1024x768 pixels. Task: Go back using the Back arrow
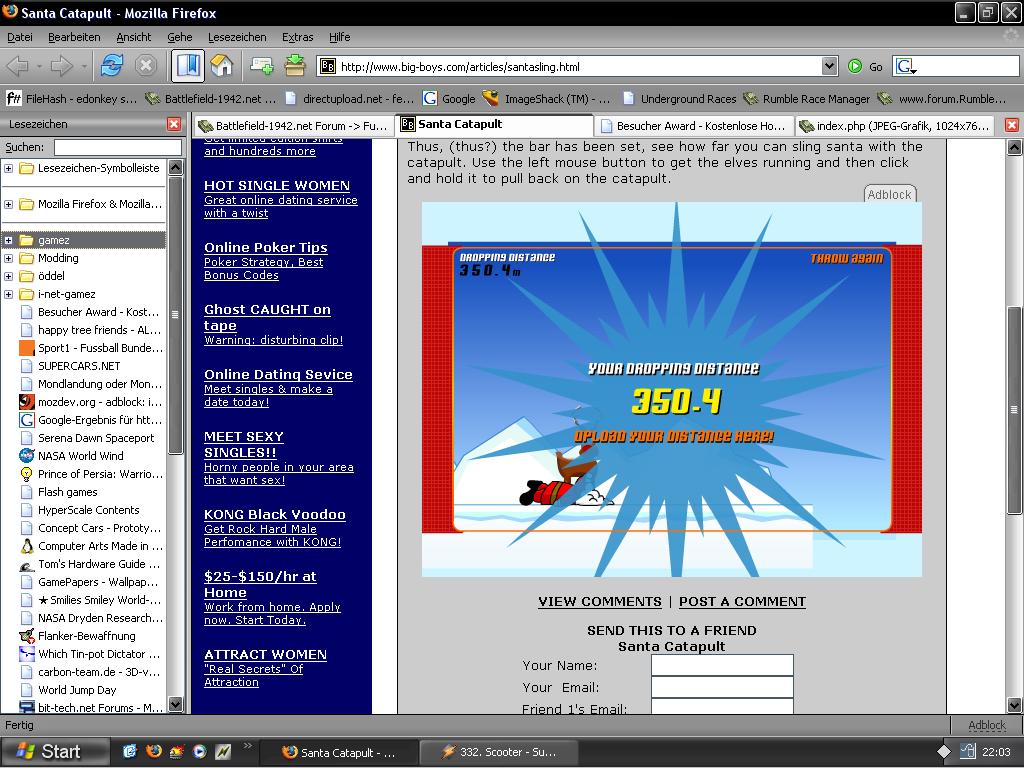[x=18, y=66]
